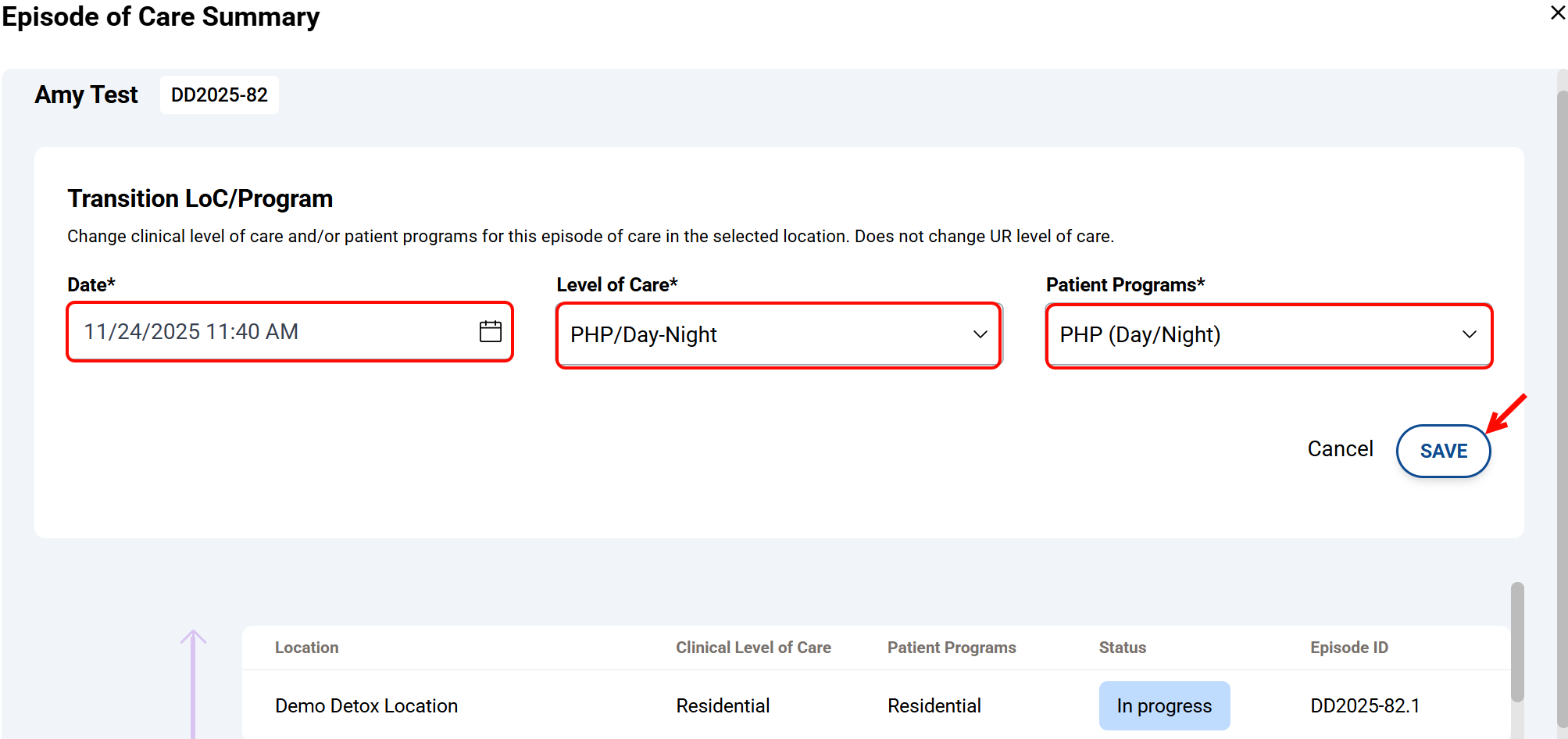Click the Location column header
Screen dimensions: 1568x739
point(306,648)
